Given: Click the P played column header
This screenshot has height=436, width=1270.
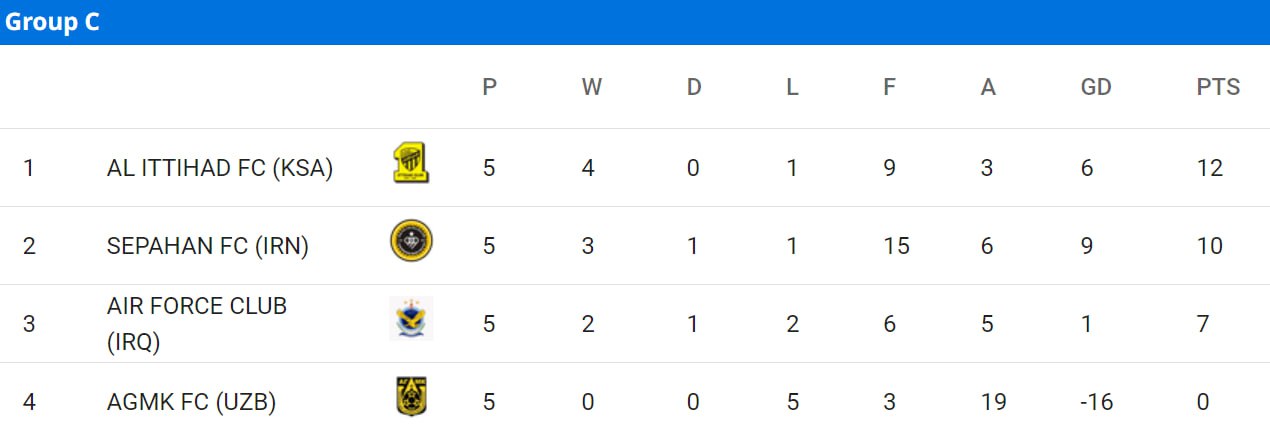Looking at the screenshot, I should coord(489,87).
